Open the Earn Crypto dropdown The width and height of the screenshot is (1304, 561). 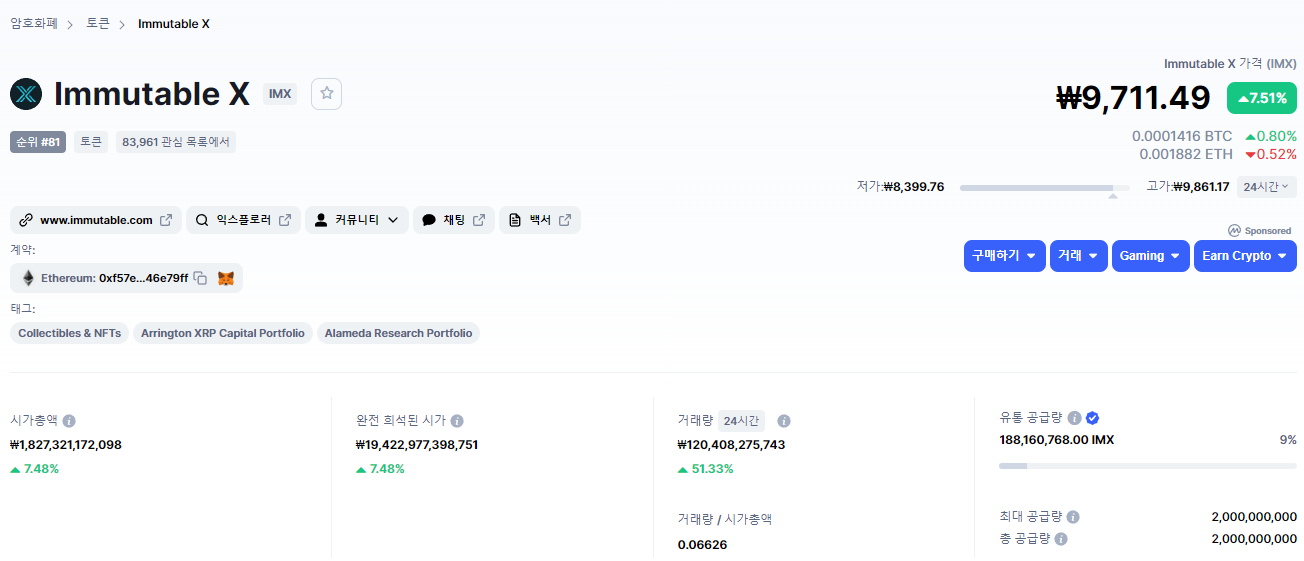click(x=1245, y=256)
